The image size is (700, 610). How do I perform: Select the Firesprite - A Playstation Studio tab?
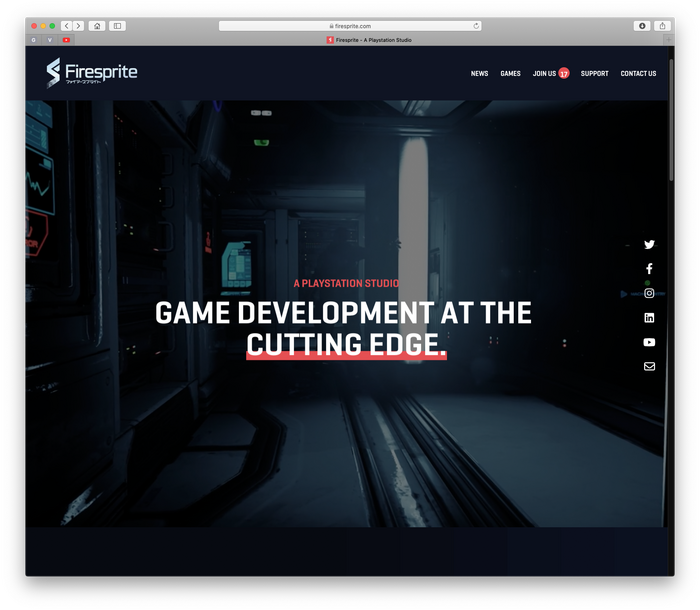pyautogui.click(x=369, y=40)
